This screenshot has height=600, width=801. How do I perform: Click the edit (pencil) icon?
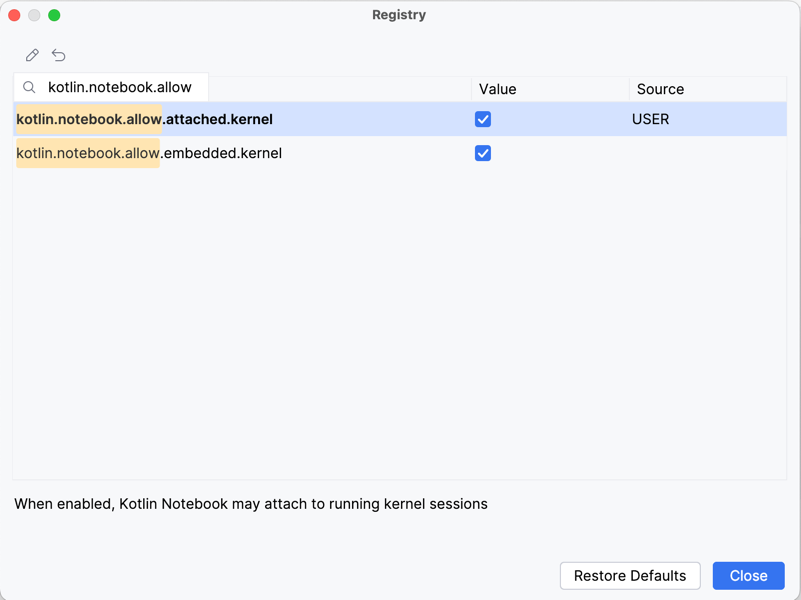[x=31, y=55]
